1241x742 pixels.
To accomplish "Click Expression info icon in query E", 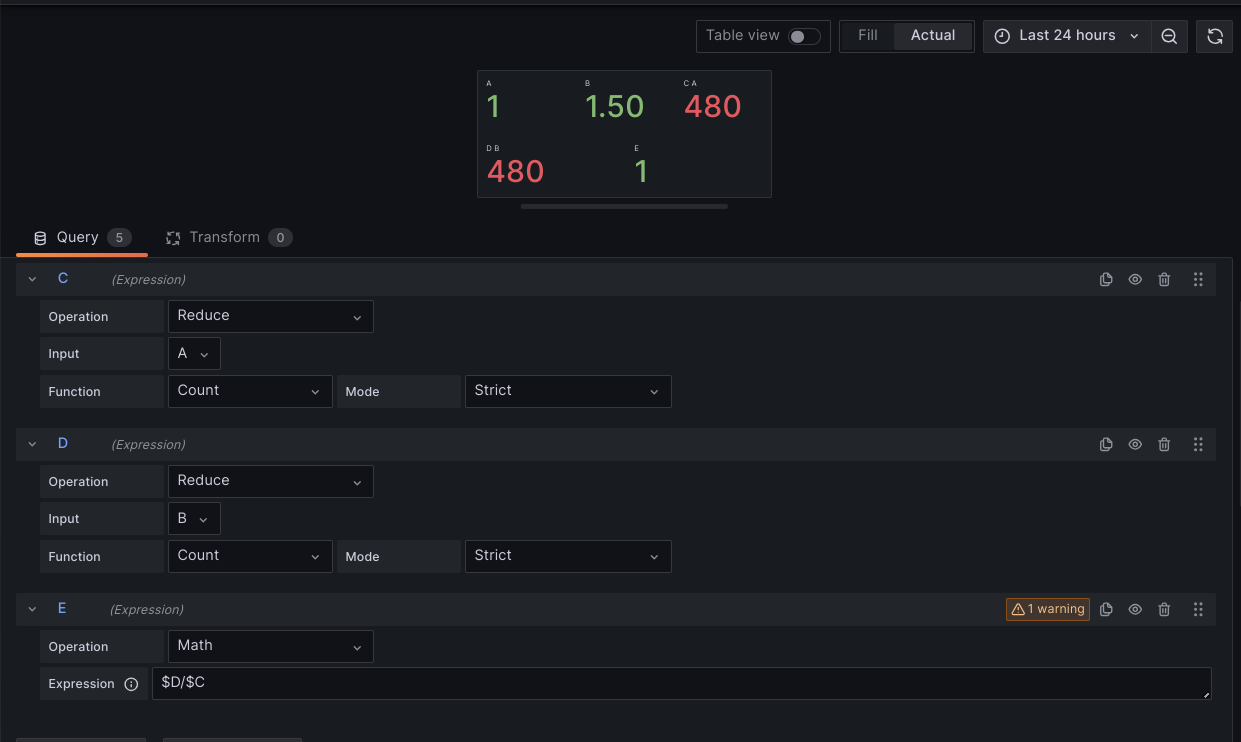I will (x=131, y=684).
